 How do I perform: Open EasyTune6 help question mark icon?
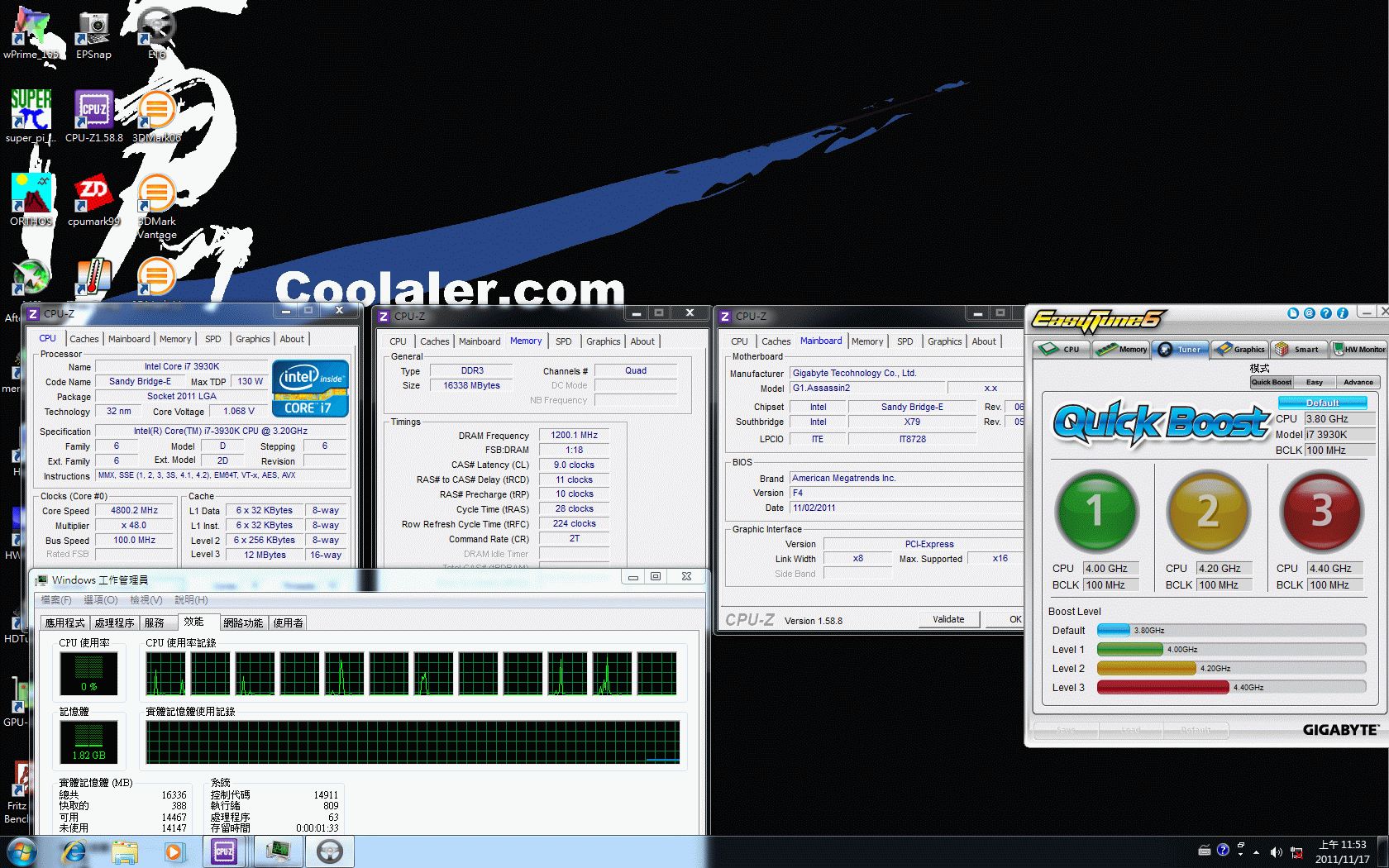tap(1326, 313)
